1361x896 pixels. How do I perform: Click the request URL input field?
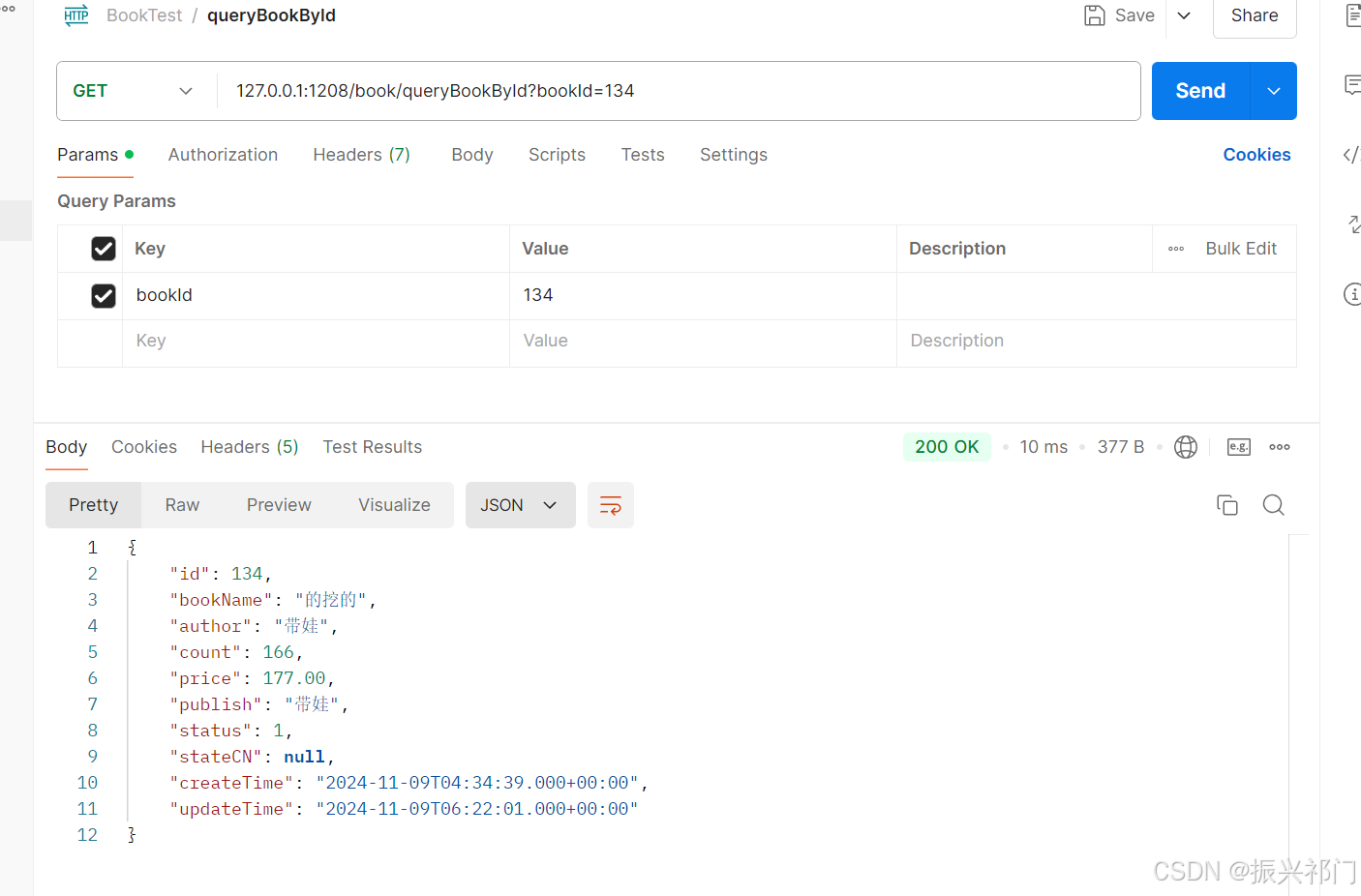coord(678,91)
